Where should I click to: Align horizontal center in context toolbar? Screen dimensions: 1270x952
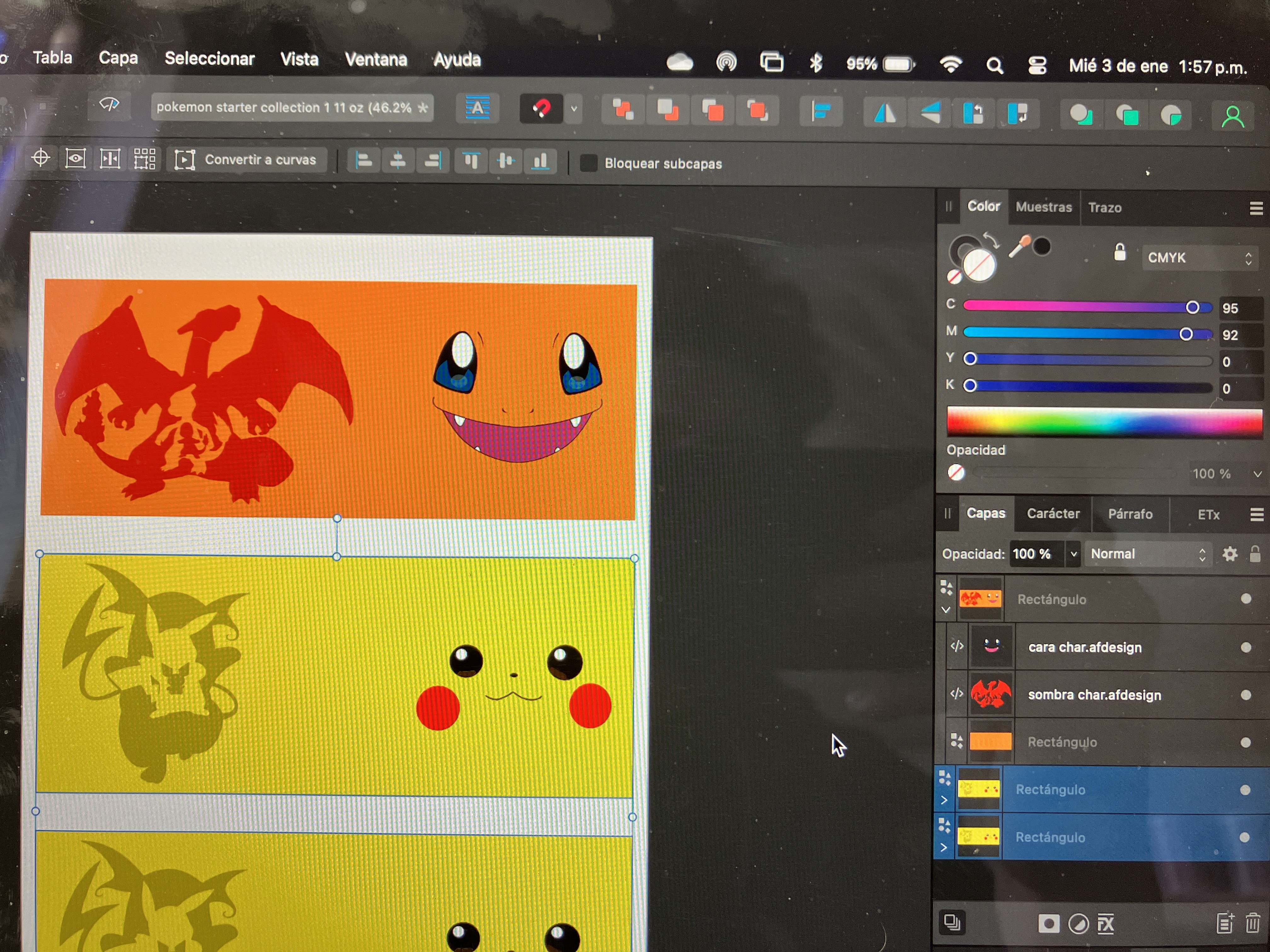click(x=398, y=161)
